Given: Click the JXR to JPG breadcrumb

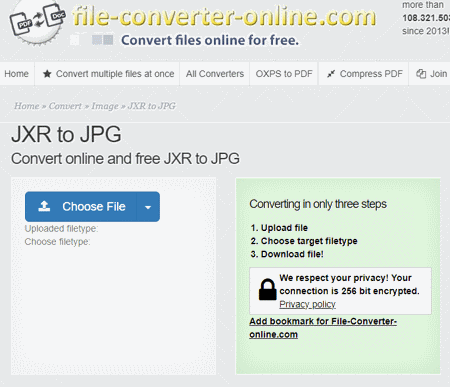Looking at the screenshot, I should click(x=152, y=106).
